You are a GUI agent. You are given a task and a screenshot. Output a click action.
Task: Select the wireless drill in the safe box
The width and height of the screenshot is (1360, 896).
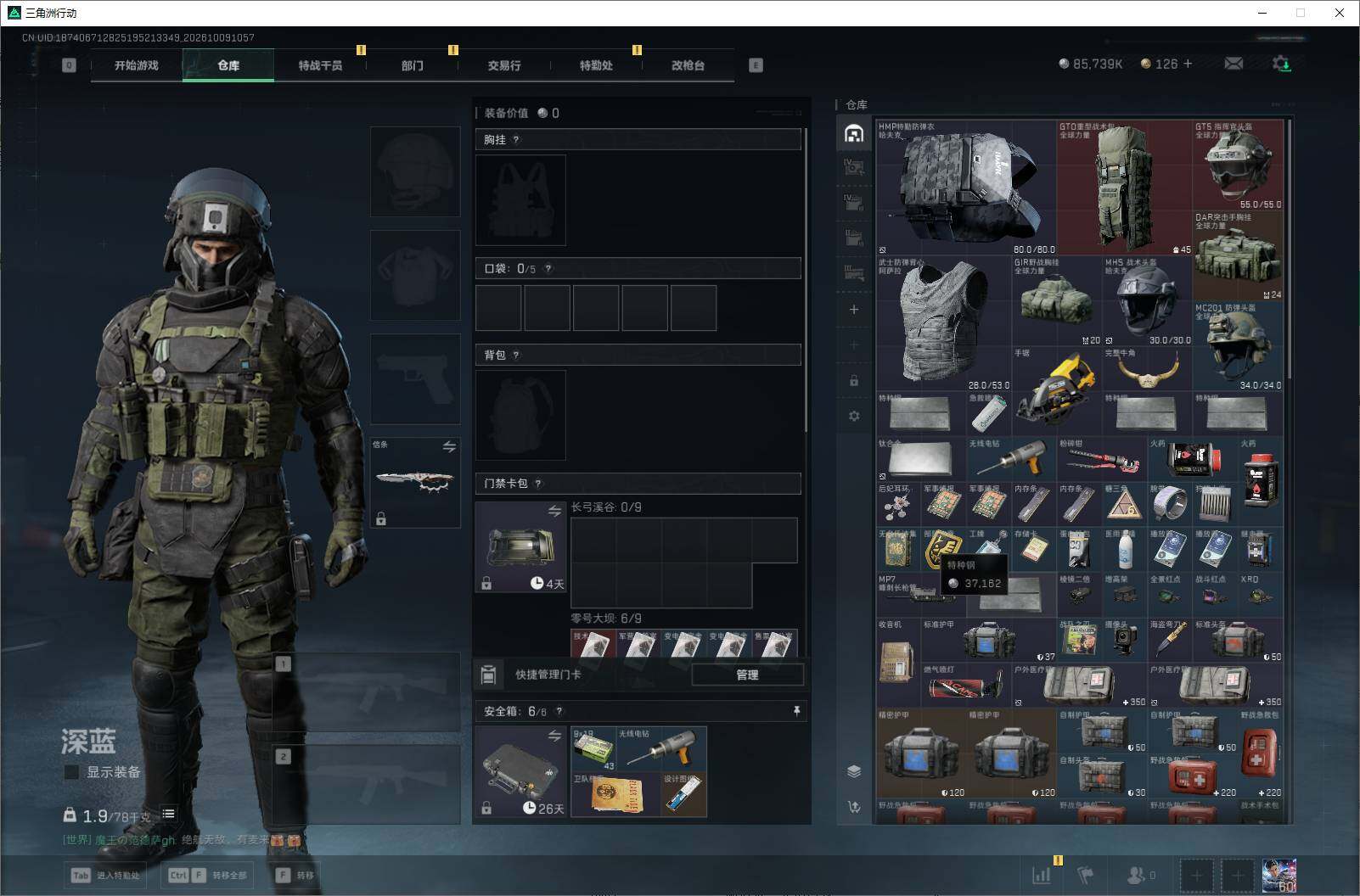[661, 749]
